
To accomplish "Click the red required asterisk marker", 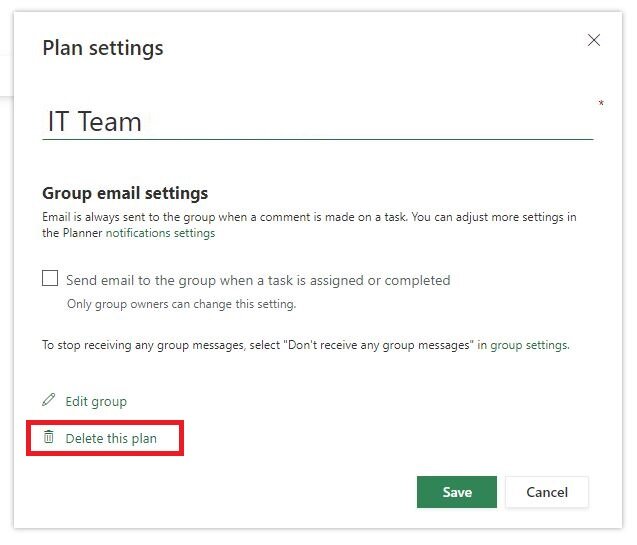I will click(x=601, y=103).
